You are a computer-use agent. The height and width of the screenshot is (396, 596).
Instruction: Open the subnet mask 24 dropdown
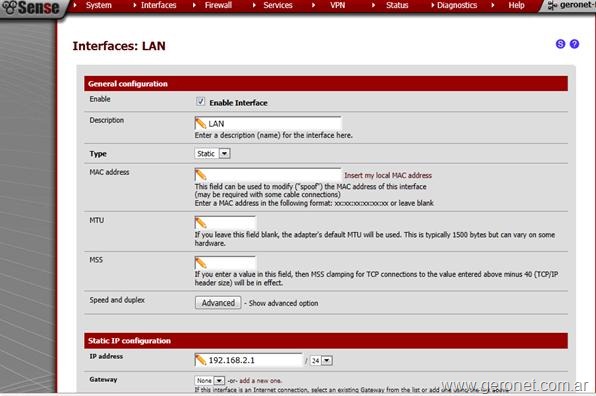(321, 360)
